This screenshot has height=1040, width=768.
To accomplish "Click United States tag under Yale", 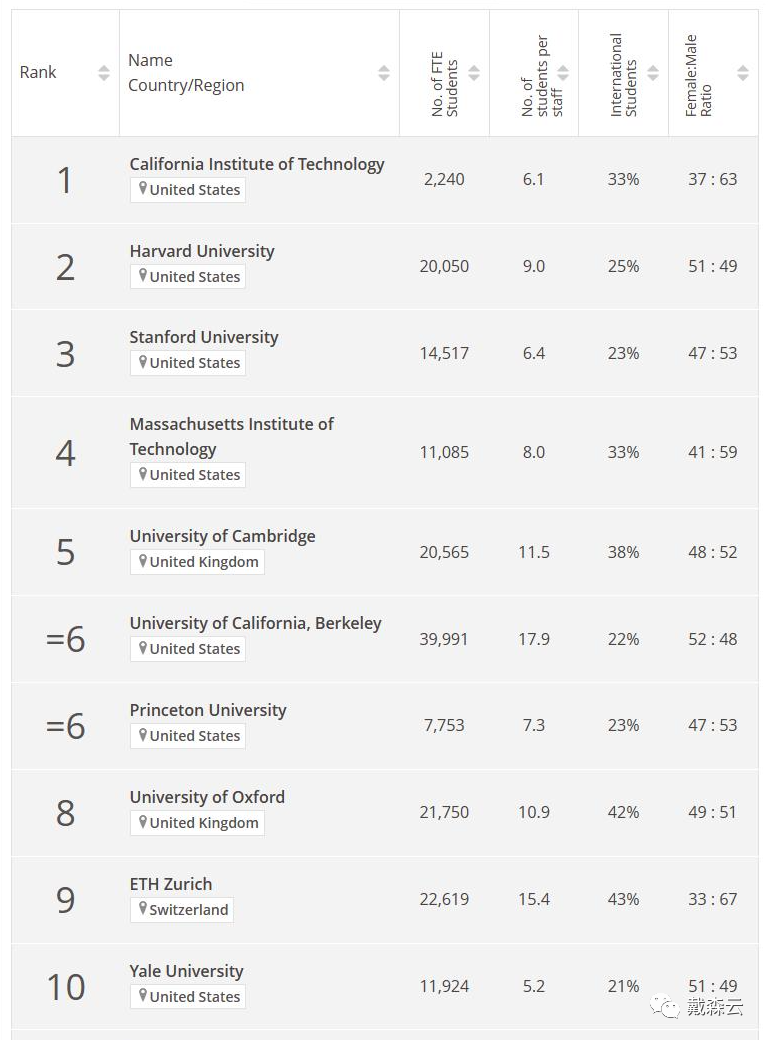I will [x=188, y=996].
